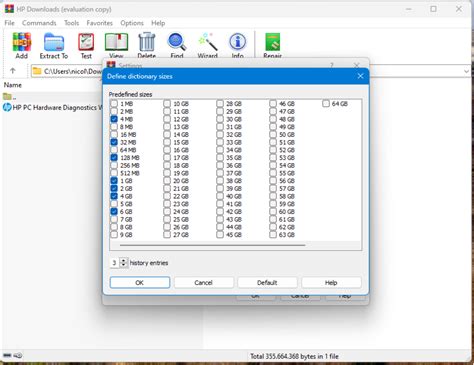The width and height of the screenshot is (474, 365).
Task: Check the 512 MB checkbox
Action: (x=114, y=173)
